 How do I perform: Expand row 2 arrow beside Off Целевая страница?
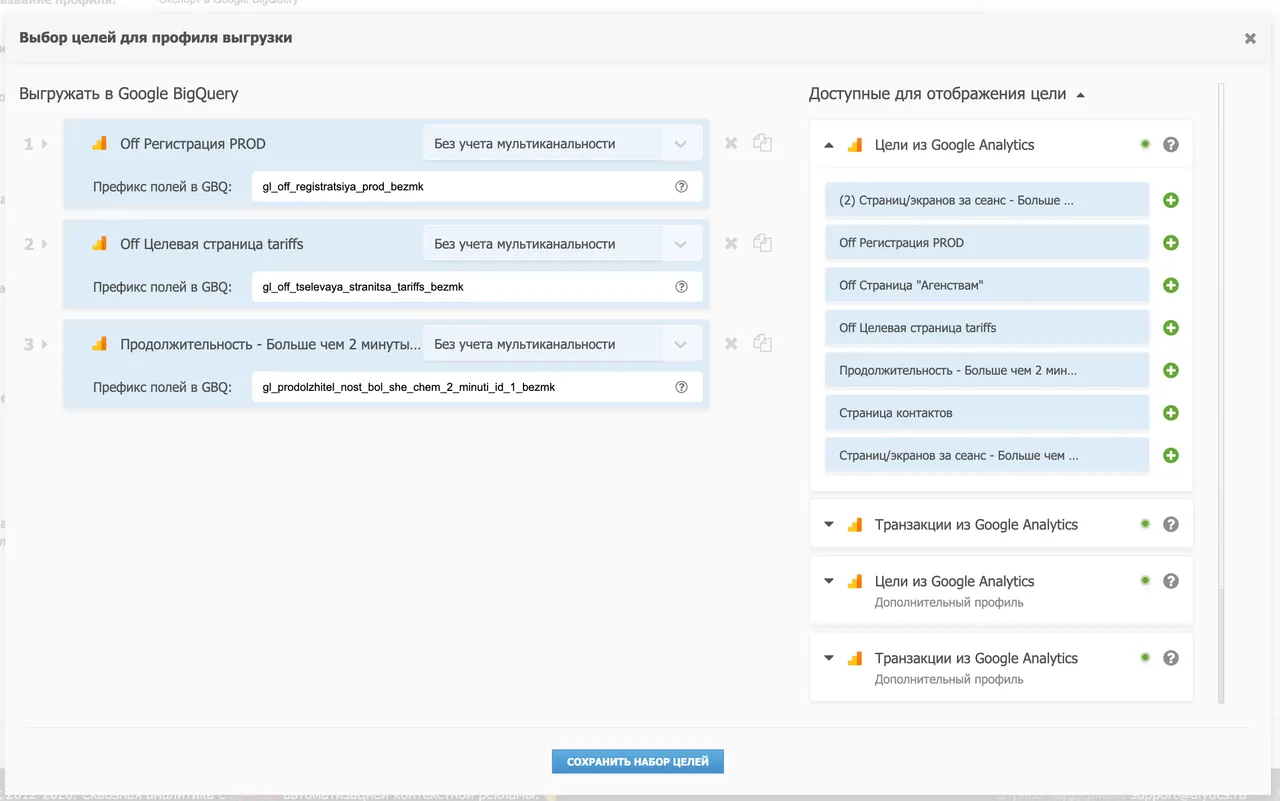click(44, 244)
